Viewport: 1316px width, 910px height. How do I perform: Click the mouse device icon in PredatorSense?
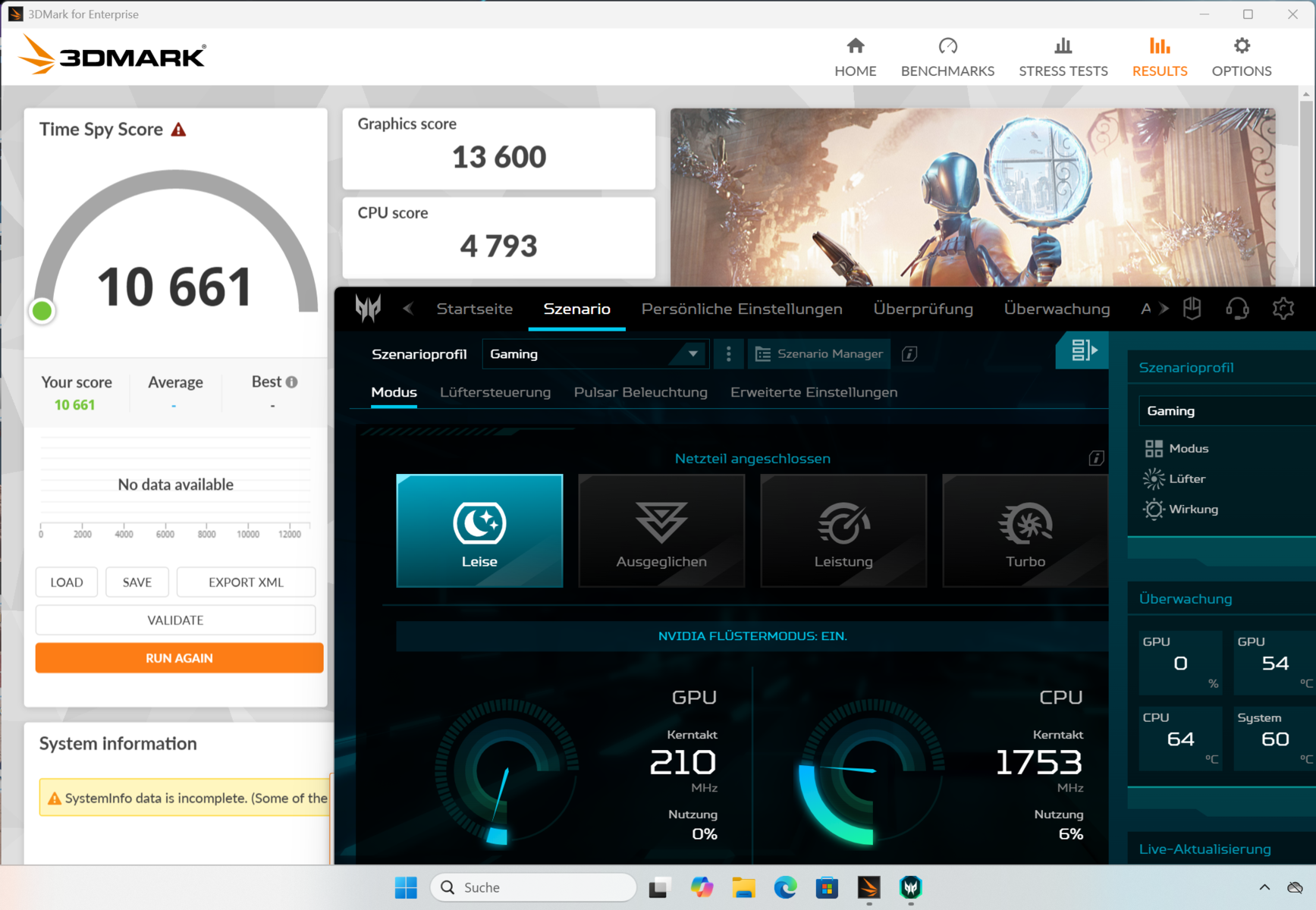(1192, 308)
